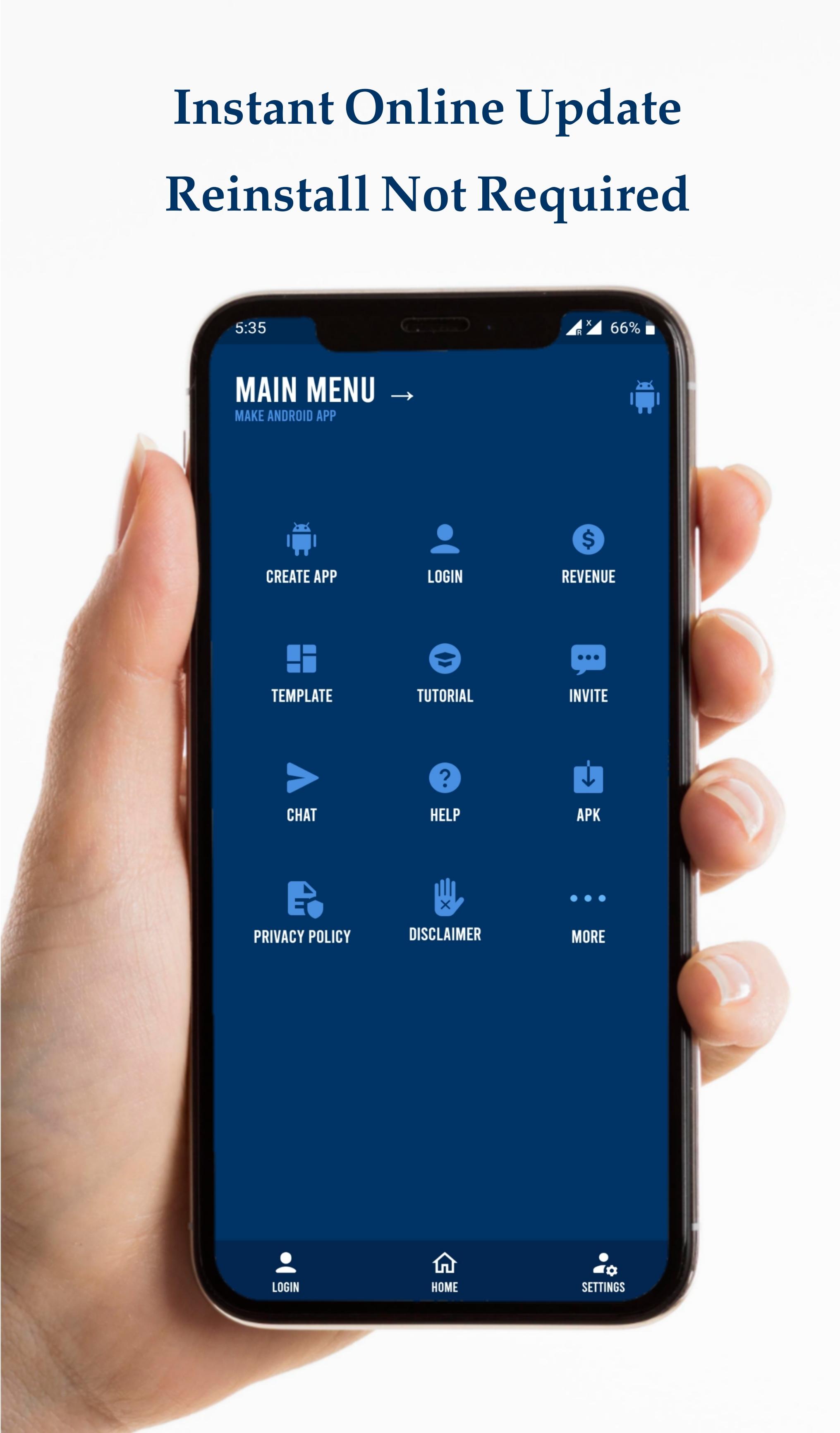Select the Tutorial icon
Viewport: 840px width, 1433px height.
coord(444,671)
